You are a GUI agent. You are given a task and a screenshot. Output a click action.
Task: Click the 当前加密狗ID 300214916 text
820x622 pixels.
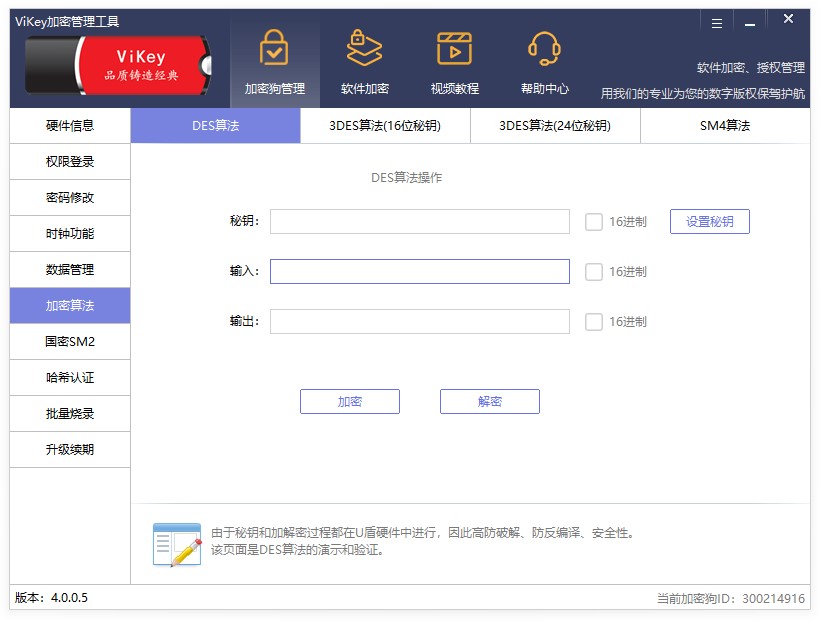731,598
